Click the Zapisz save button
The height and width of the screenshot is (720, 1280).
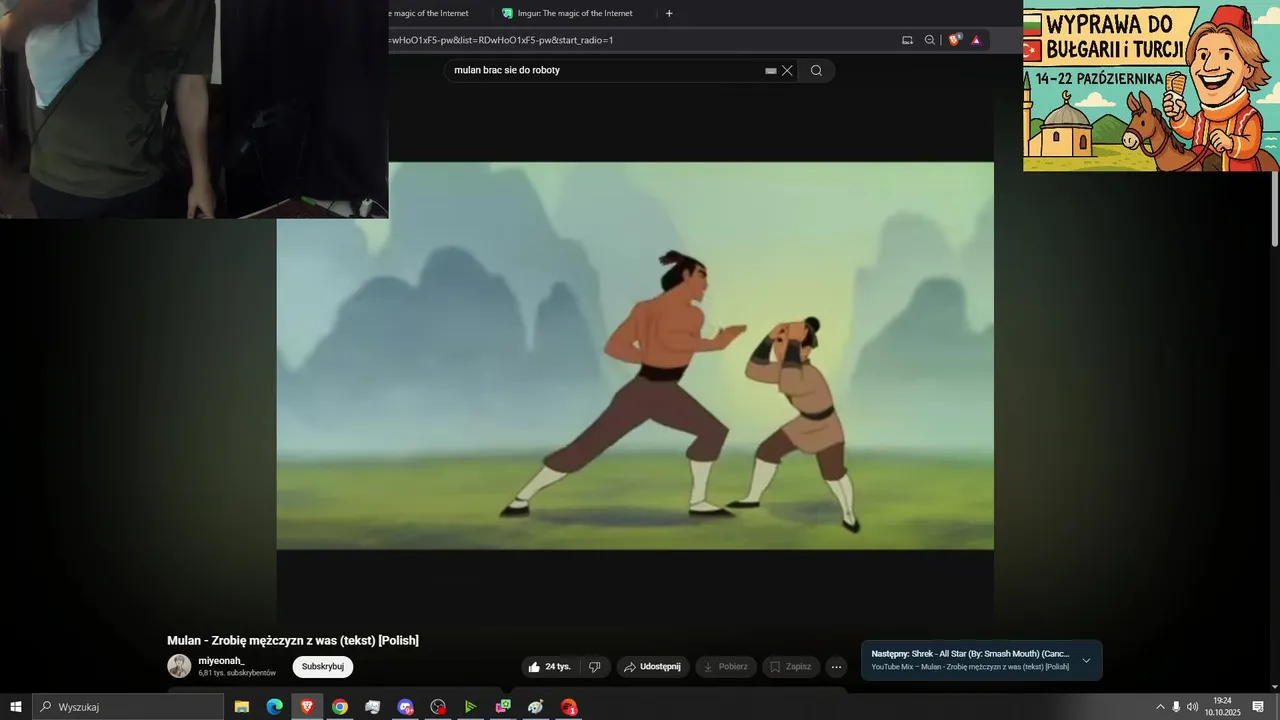click(x=791, y=667)
